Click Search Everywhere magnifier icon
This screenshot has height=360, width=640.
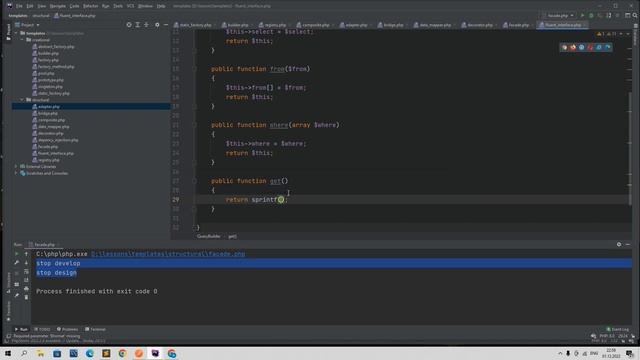pyautogui.click(x=635, y=16)
